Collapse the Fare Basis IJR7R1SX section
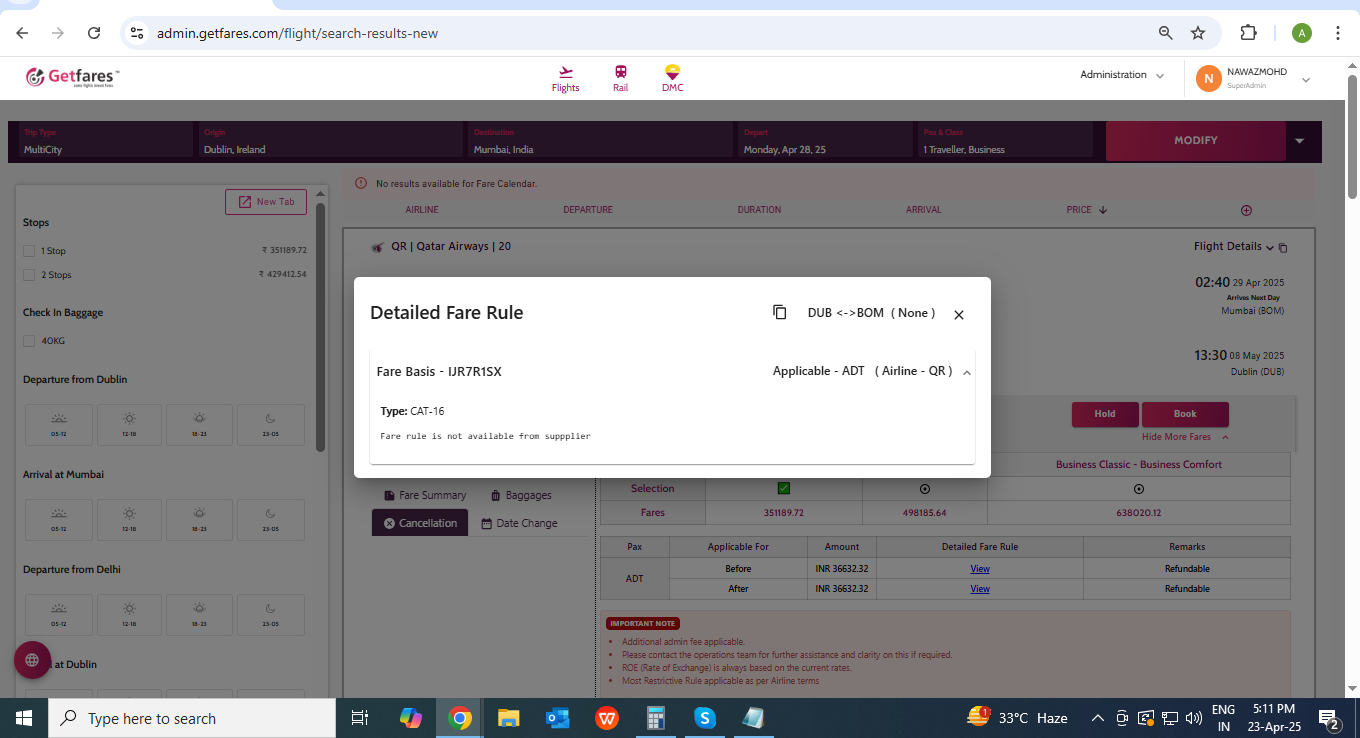The height and width of the screenshot is (738, 1360). pyautogui.click(x=966, y=372)
